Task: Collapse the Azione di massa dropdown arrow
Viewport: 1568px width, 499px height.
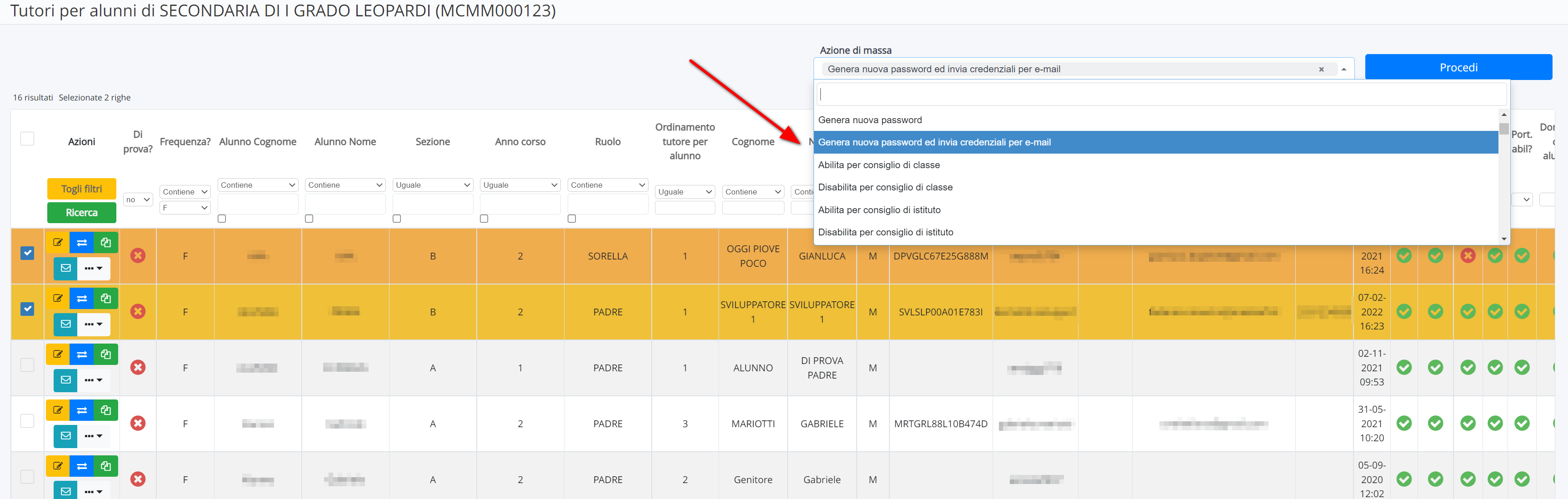Action: coord(1343,70)
